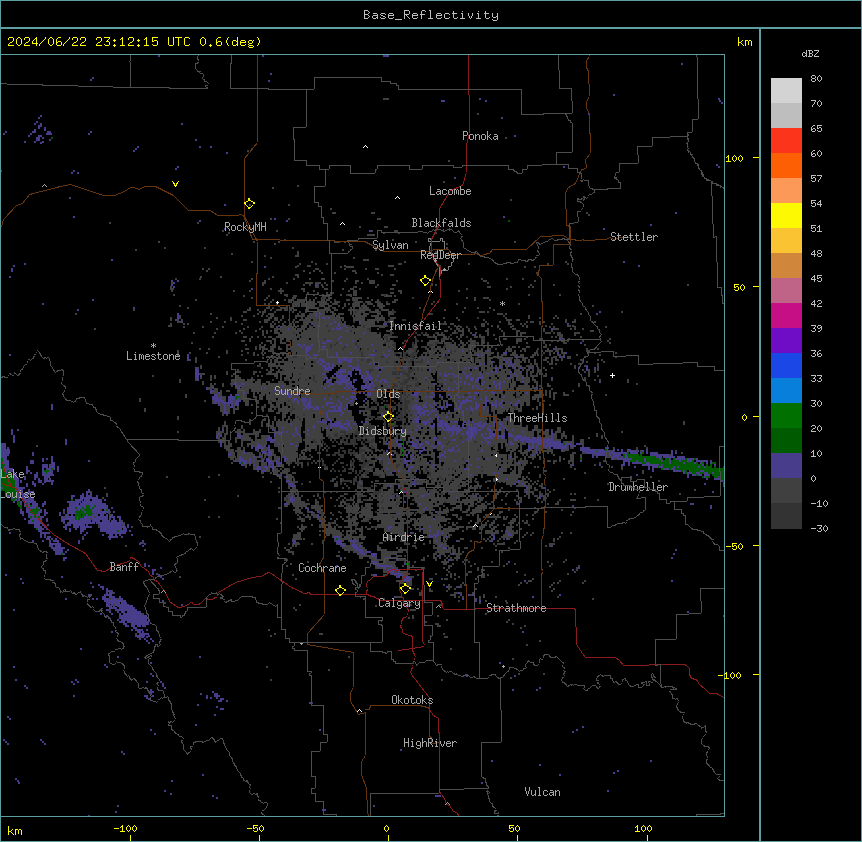The image size is (862, 842).
Task: Click the RockyMH label
Action: (x=245, y=227)
